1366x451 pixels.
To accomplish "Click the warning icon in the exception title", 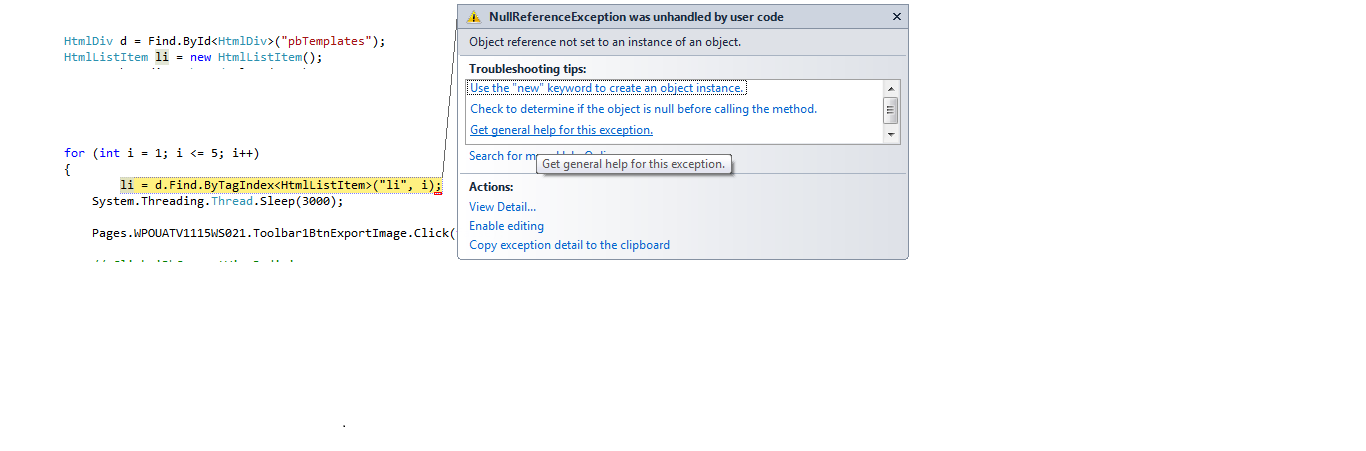I will (x=474, y=17).
